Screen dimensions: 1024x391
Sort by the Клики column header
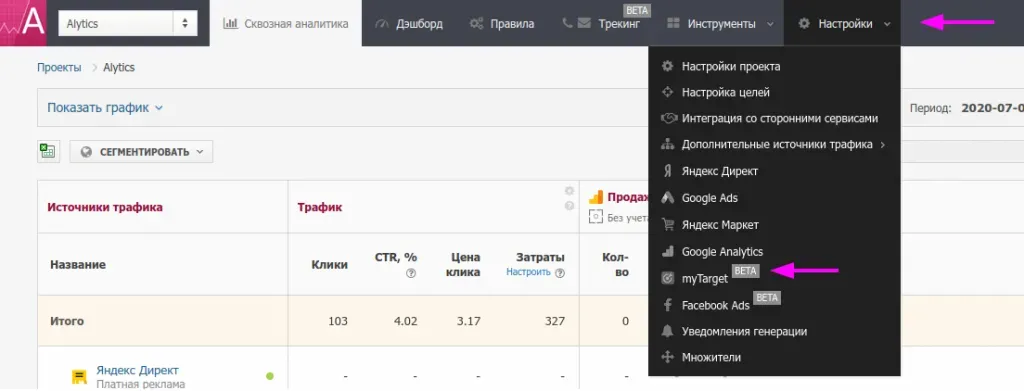tap(330, 265)
